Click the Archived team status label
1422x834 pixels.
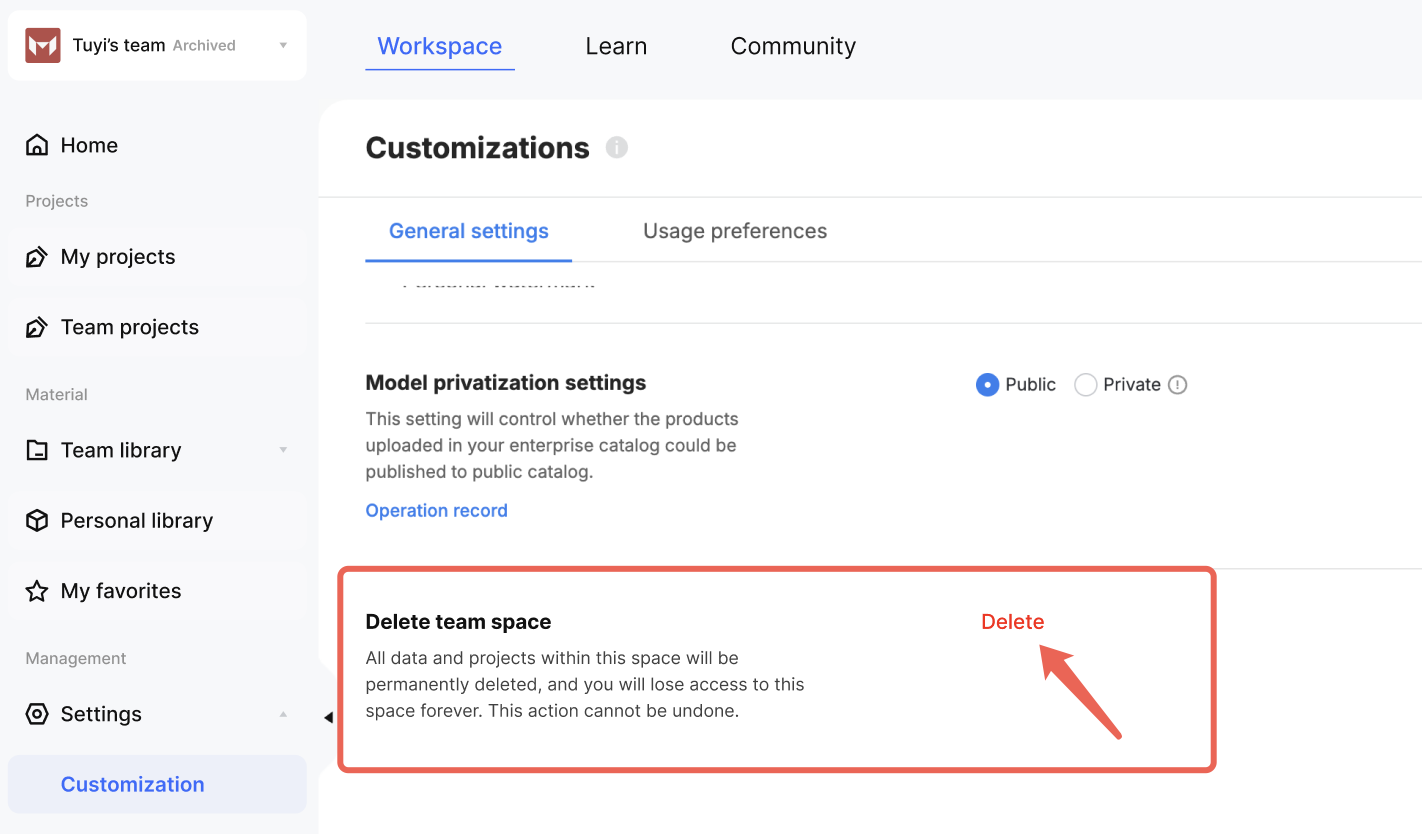point(204,46)
